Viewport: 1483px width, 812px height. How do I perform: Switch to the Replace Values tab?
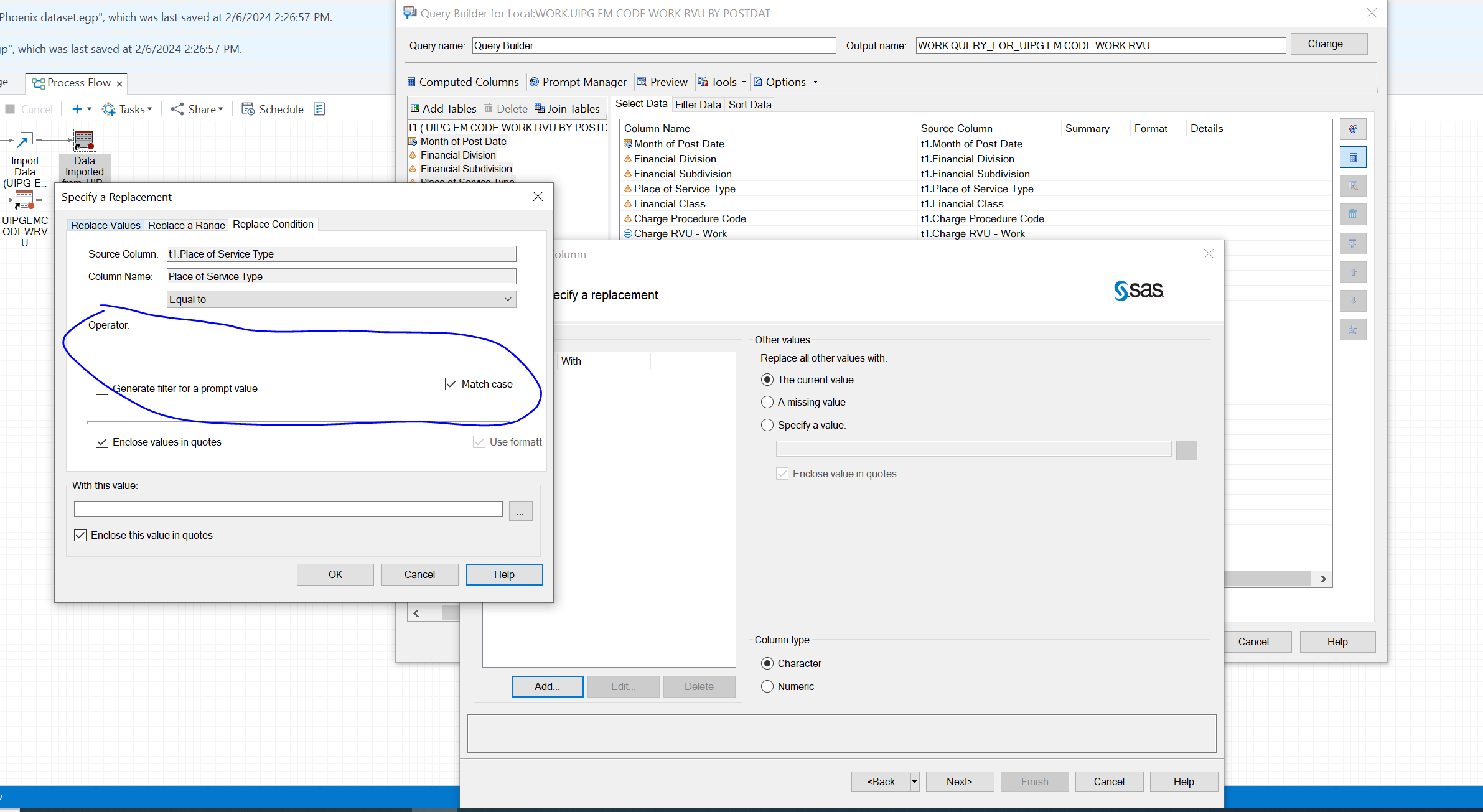pos(105,225)
